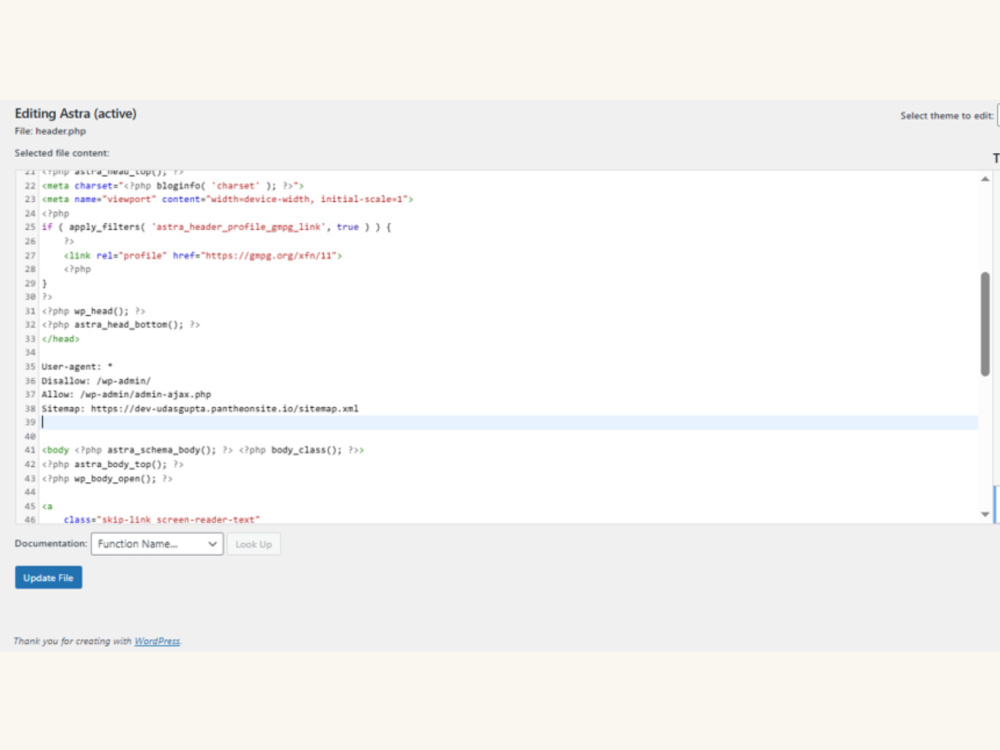Screen dimensions: 1000x750
Task: Click the astra_body_top() line
Action: coord(112,464)
